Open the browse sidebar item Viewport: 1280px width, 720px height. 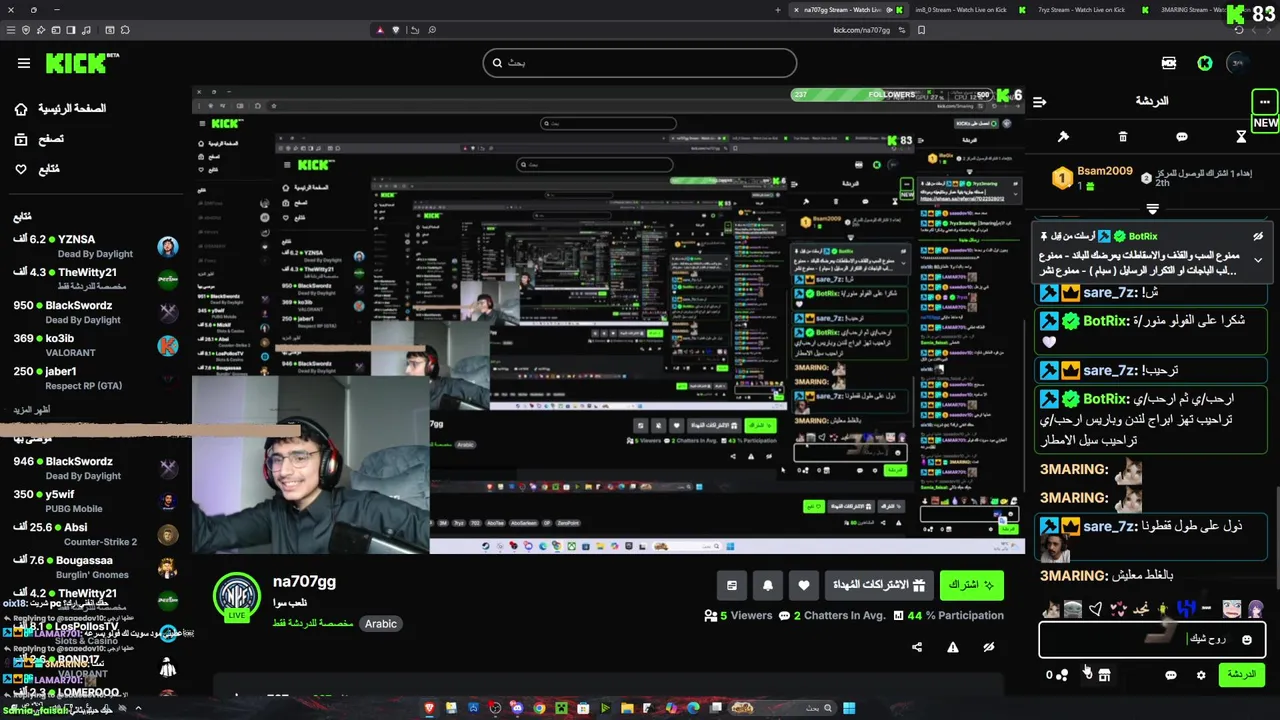(x=40, y=139)
